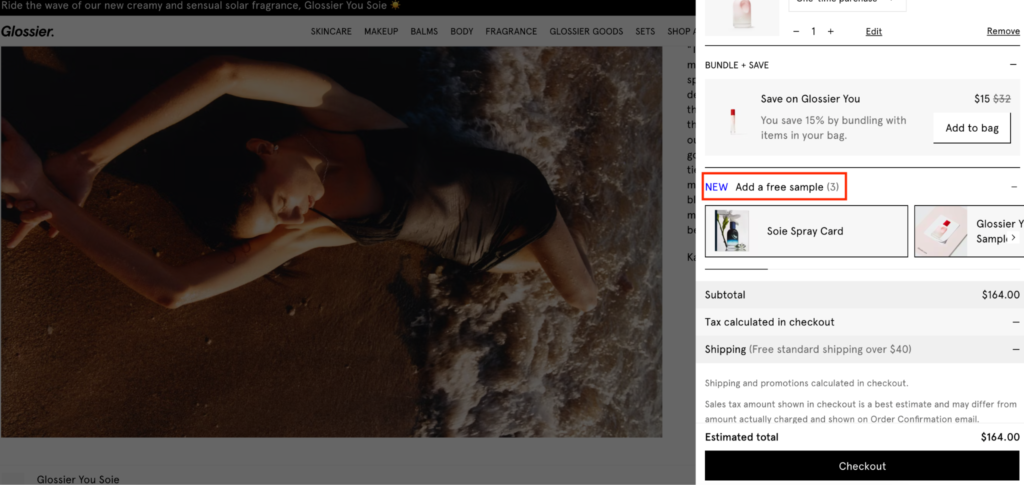Add Glossier You bundle to bag
Image resolution: width=1024 pixels, height=485 pixels.
(972, 128)
